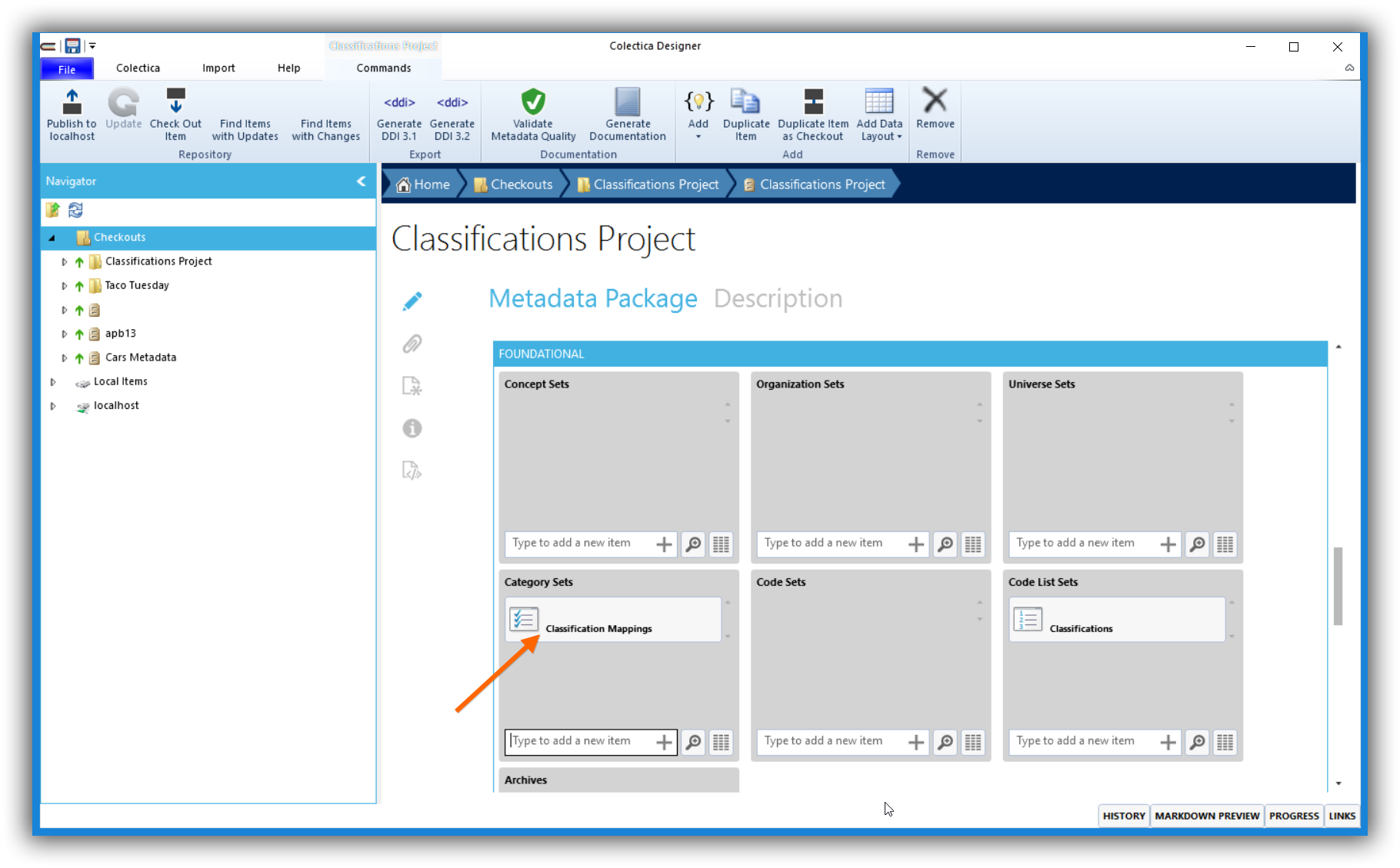Viewport: 1400px width, 868px height.
Task: Click the pencil edit icon
Action: 412,301
